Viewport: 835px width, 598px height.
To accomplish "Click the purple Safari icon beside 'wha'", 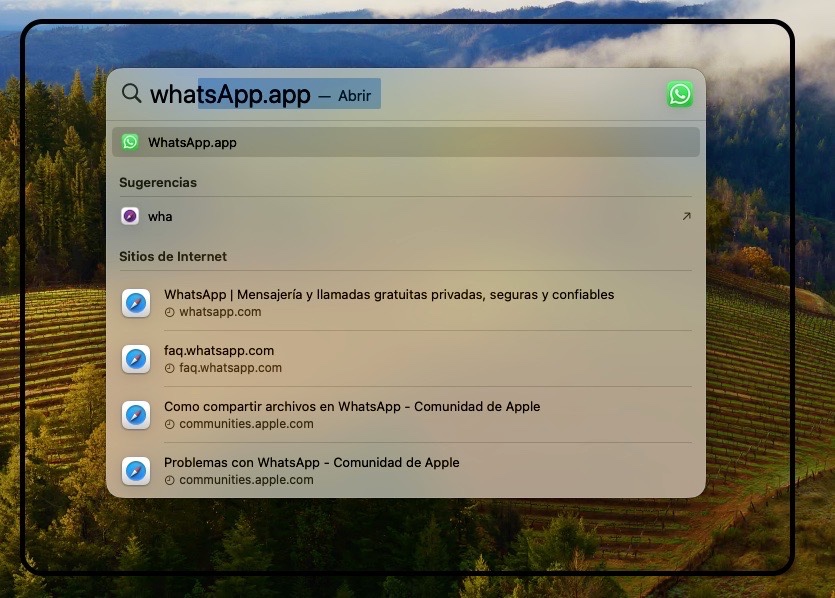I will coord(130,216).
